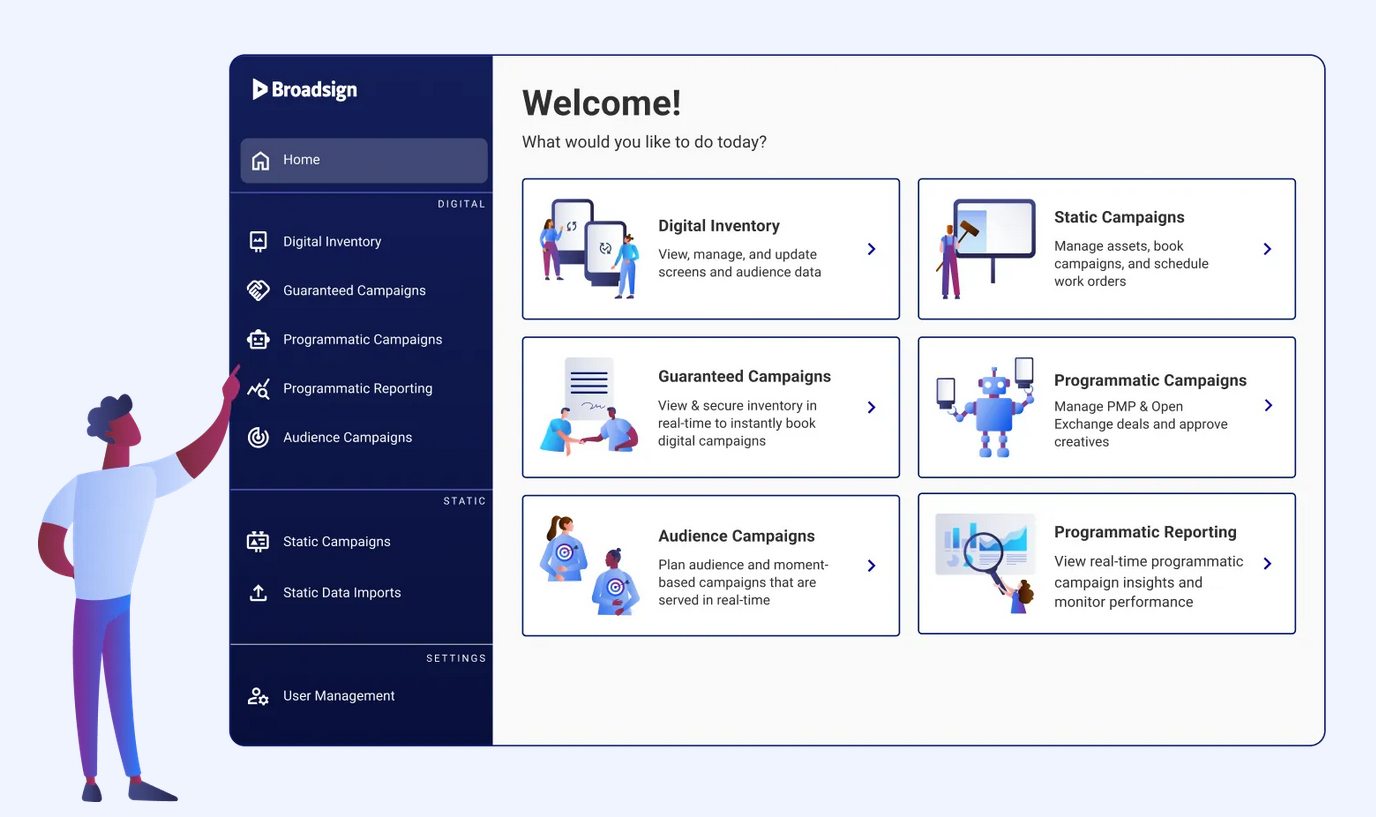Select Programmatic Reporting in the sidebar menu

pyautogui.click(x=357, y=388)
